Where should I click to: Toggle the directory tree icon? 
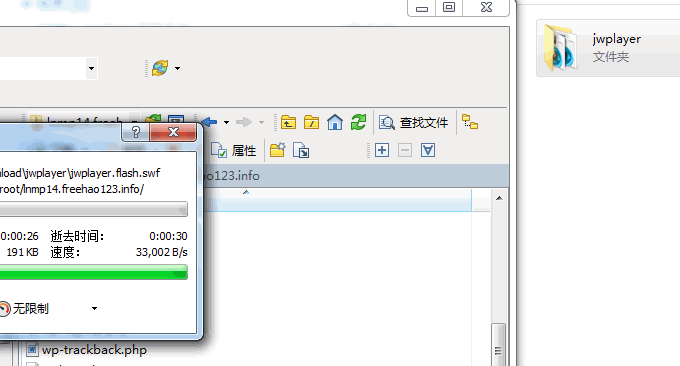coord(470,122)
